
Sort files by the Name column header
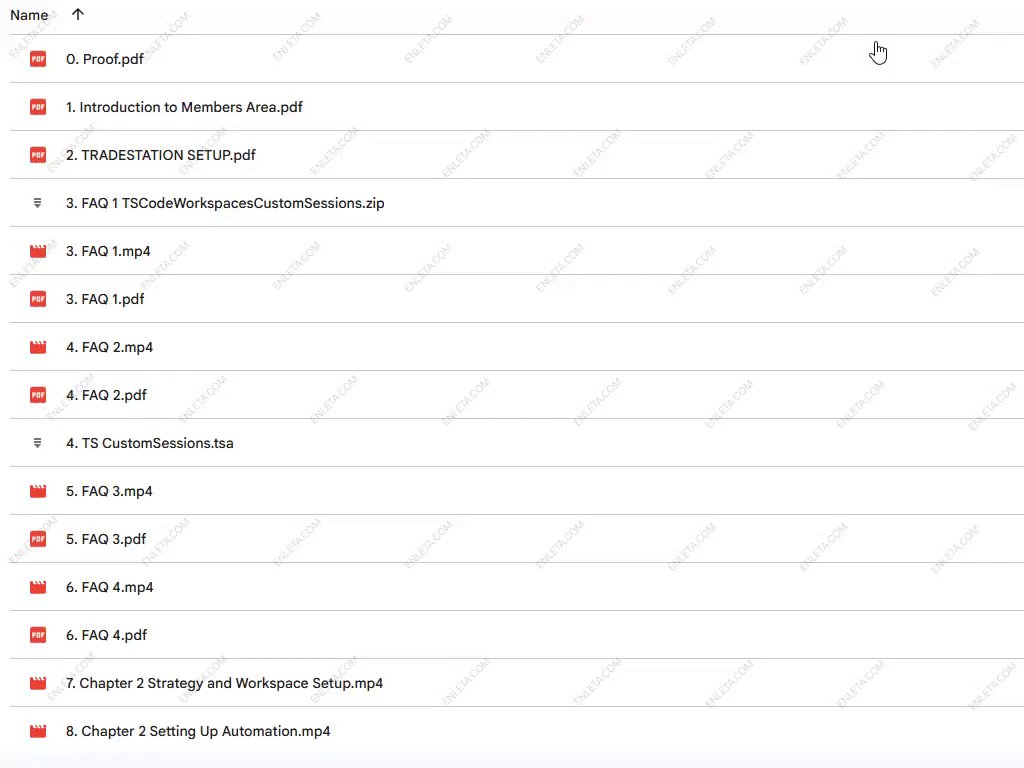point(29,15)
